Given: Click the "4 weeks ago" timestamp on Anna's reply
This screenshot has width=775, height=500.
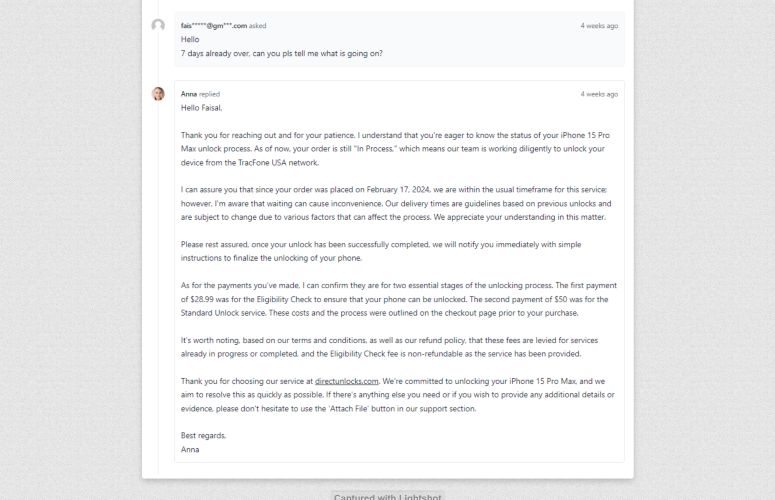Looking at the screenshot, I should pyautogui.click(x=599, y=94).
